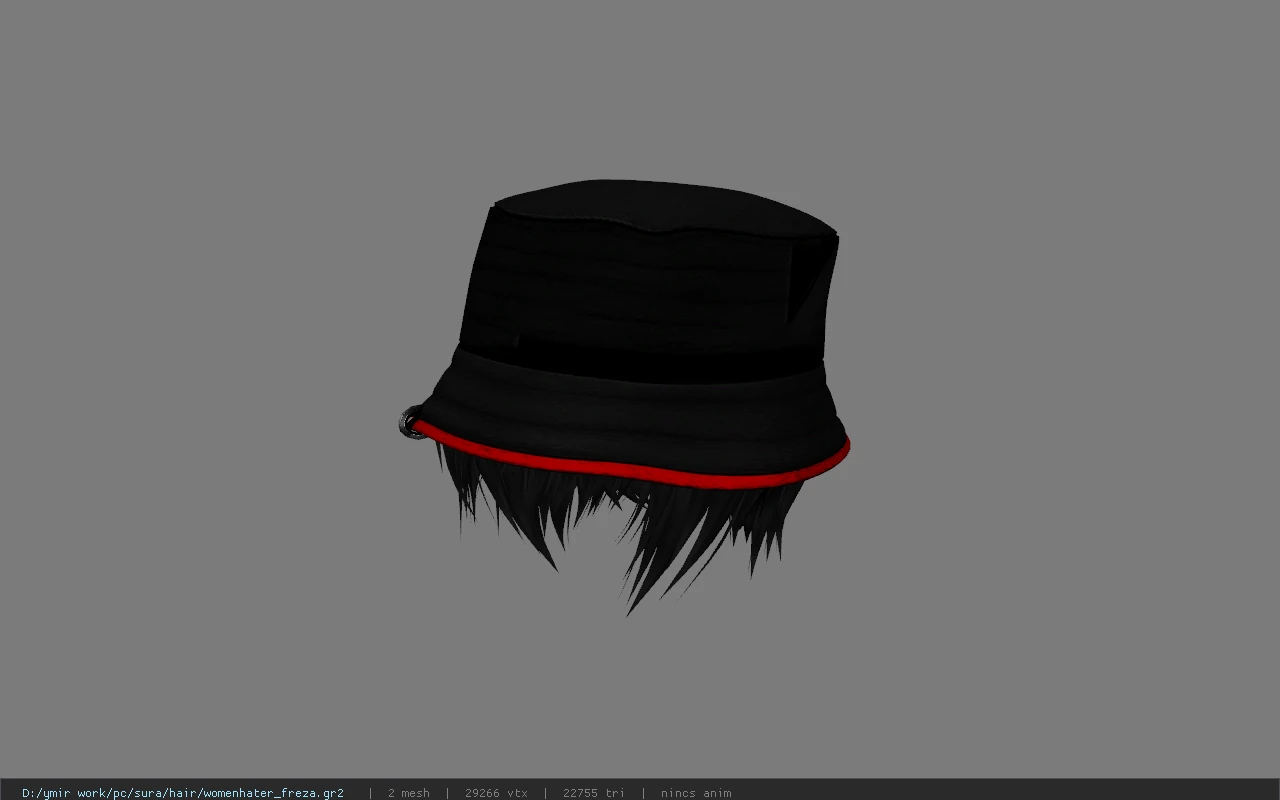Click the '22755 tri' status entry
Screen dimensions: 1280x800
[x=594, y=793]
